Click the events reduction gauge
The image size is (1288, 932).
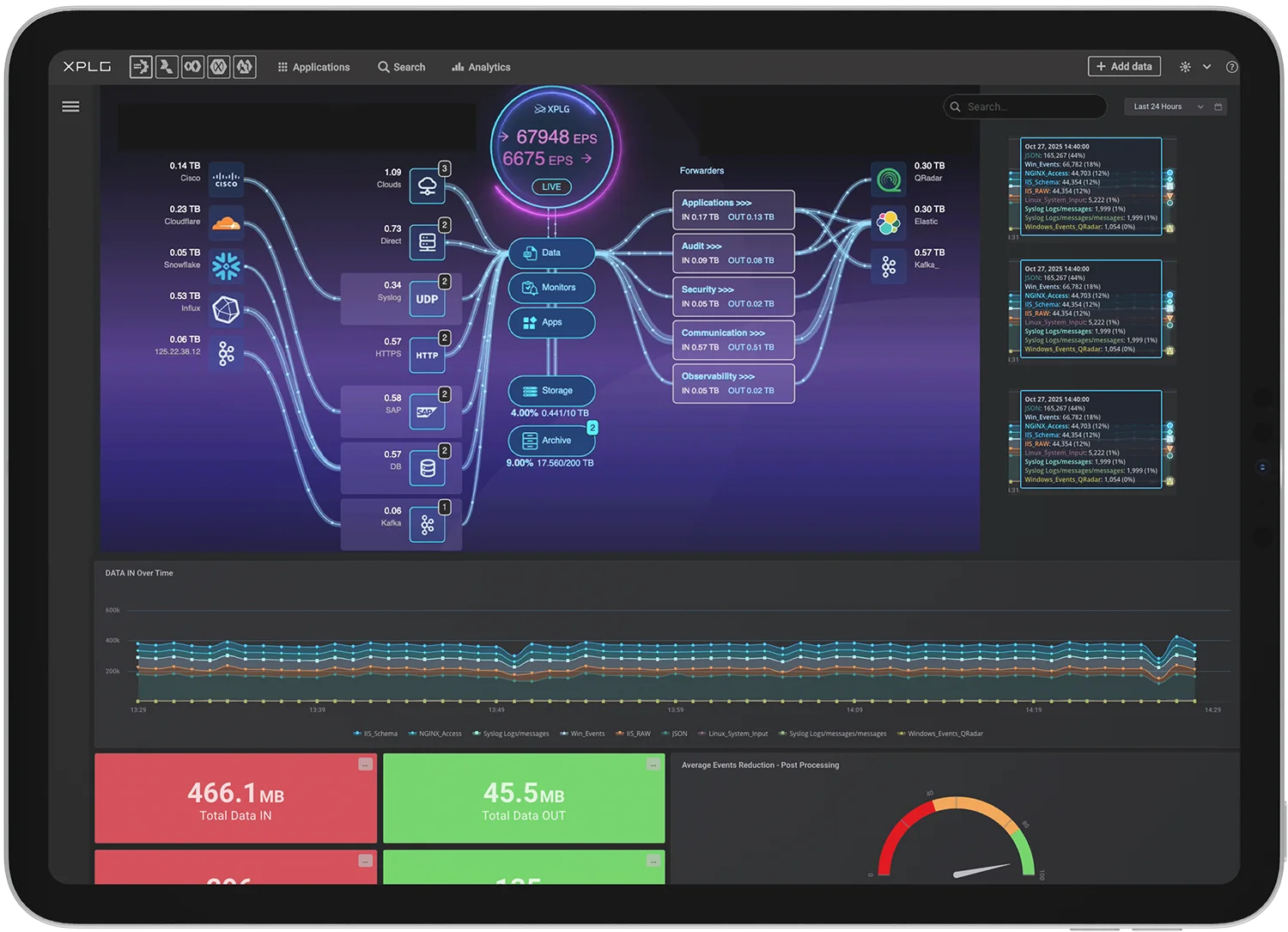[x=955, y=838]
